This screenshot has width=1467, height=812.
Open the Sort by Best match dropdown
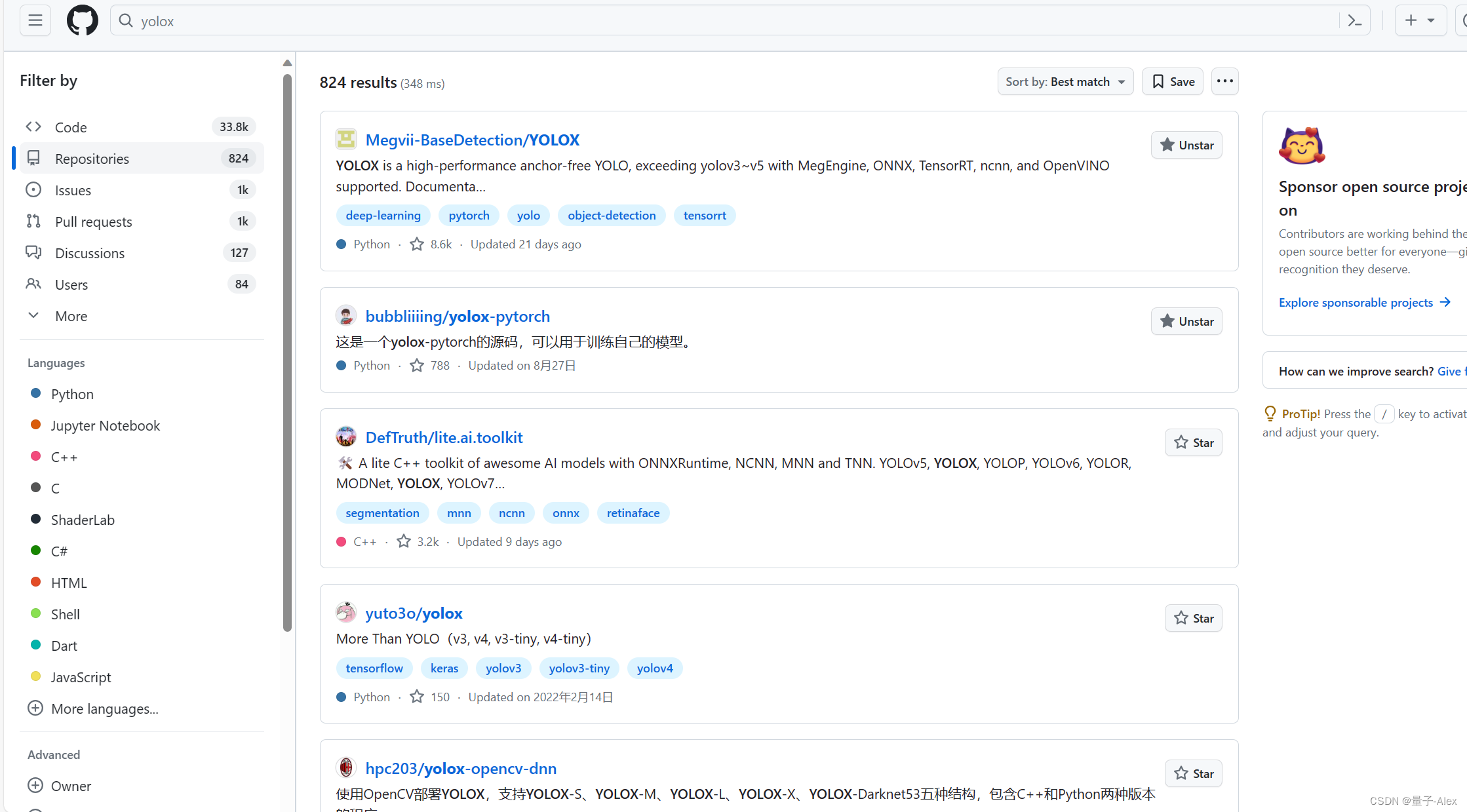[x=1065, y=81]
